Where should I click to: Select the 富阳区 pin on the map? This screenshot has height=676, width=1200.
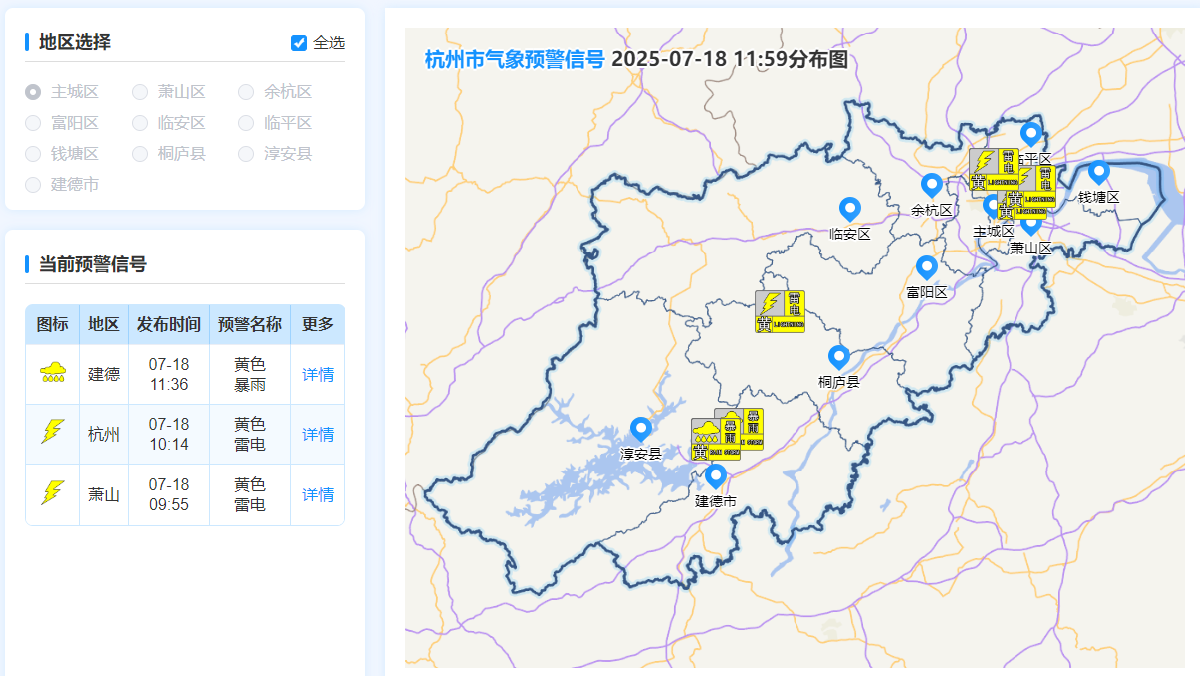pyautogui.click(x=926, y=267)
